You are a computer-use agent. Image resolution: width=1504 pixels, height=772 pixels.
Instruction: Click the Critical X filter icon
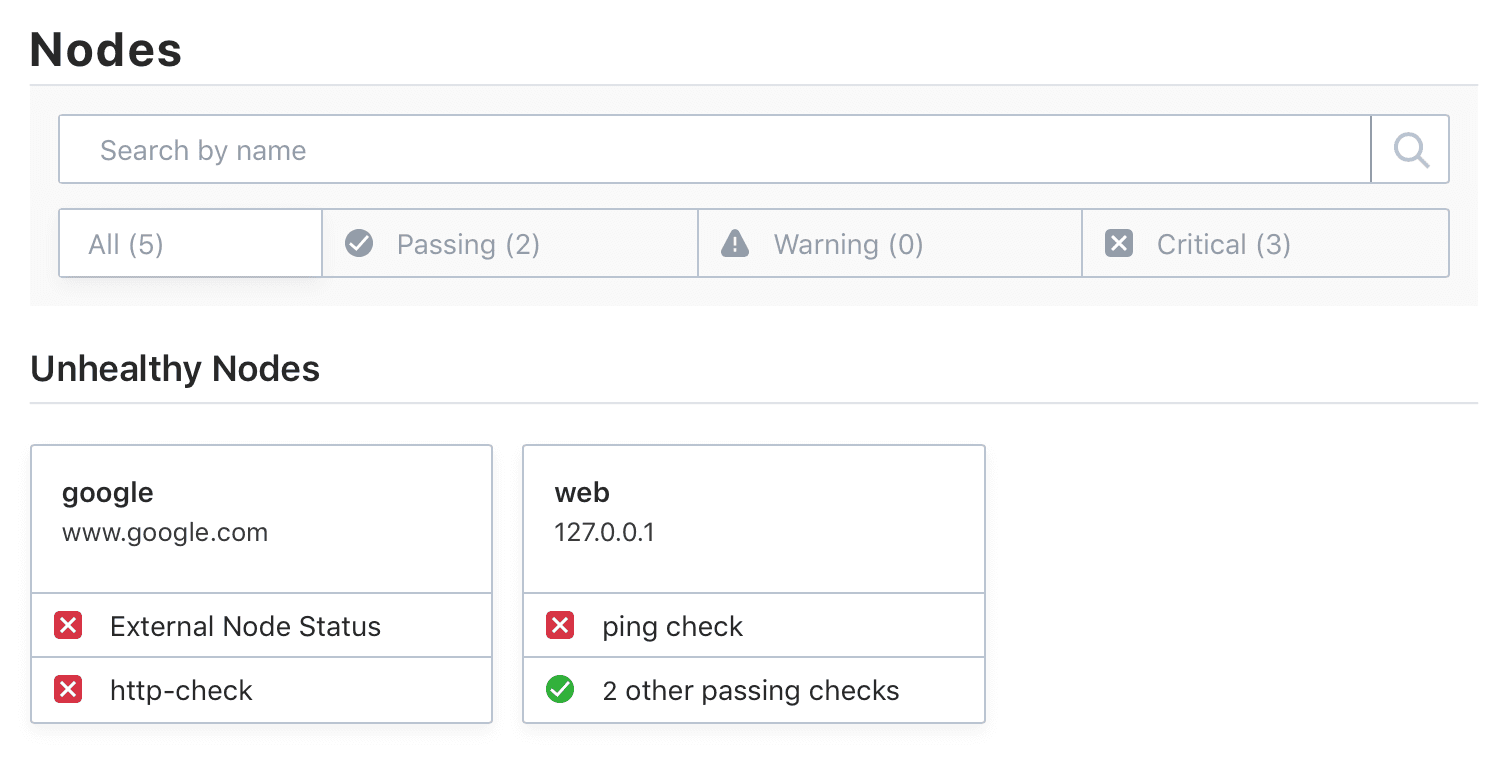click(x=1118, y=243)
